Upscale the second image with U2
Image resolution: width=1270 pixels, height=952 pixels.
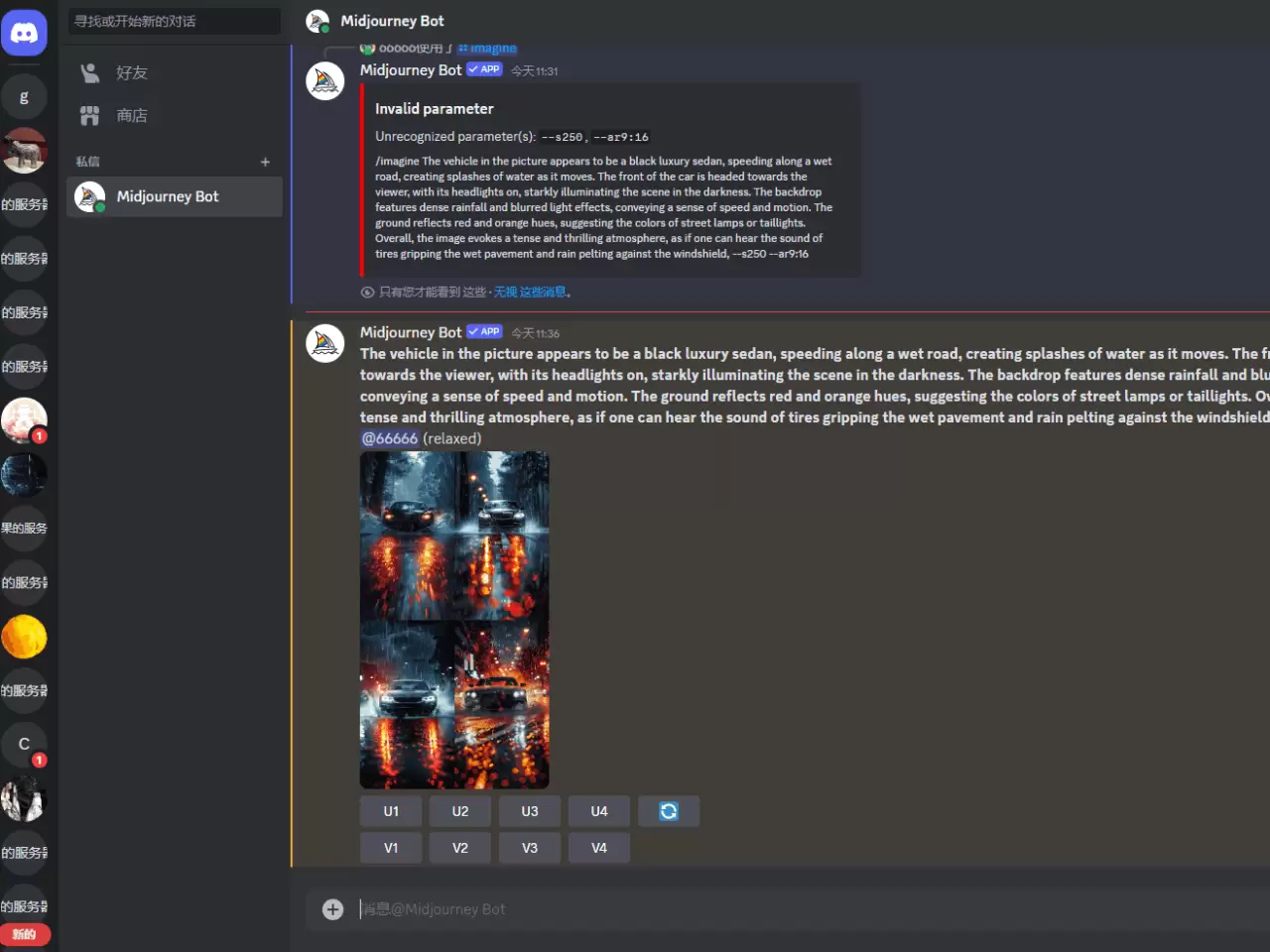[x=460, y=811]
